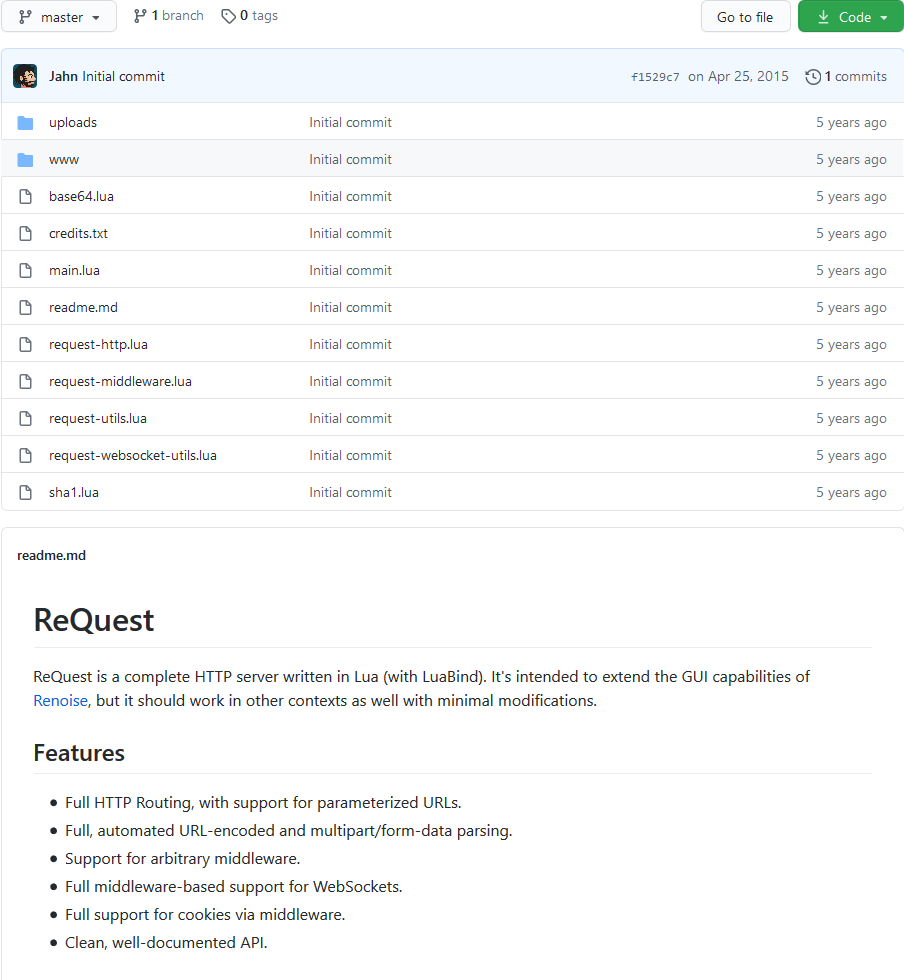This screenshot has height=980, width=904.
Task: Open Initial commit message for request-http.lua row
Action: click(351, 344)
